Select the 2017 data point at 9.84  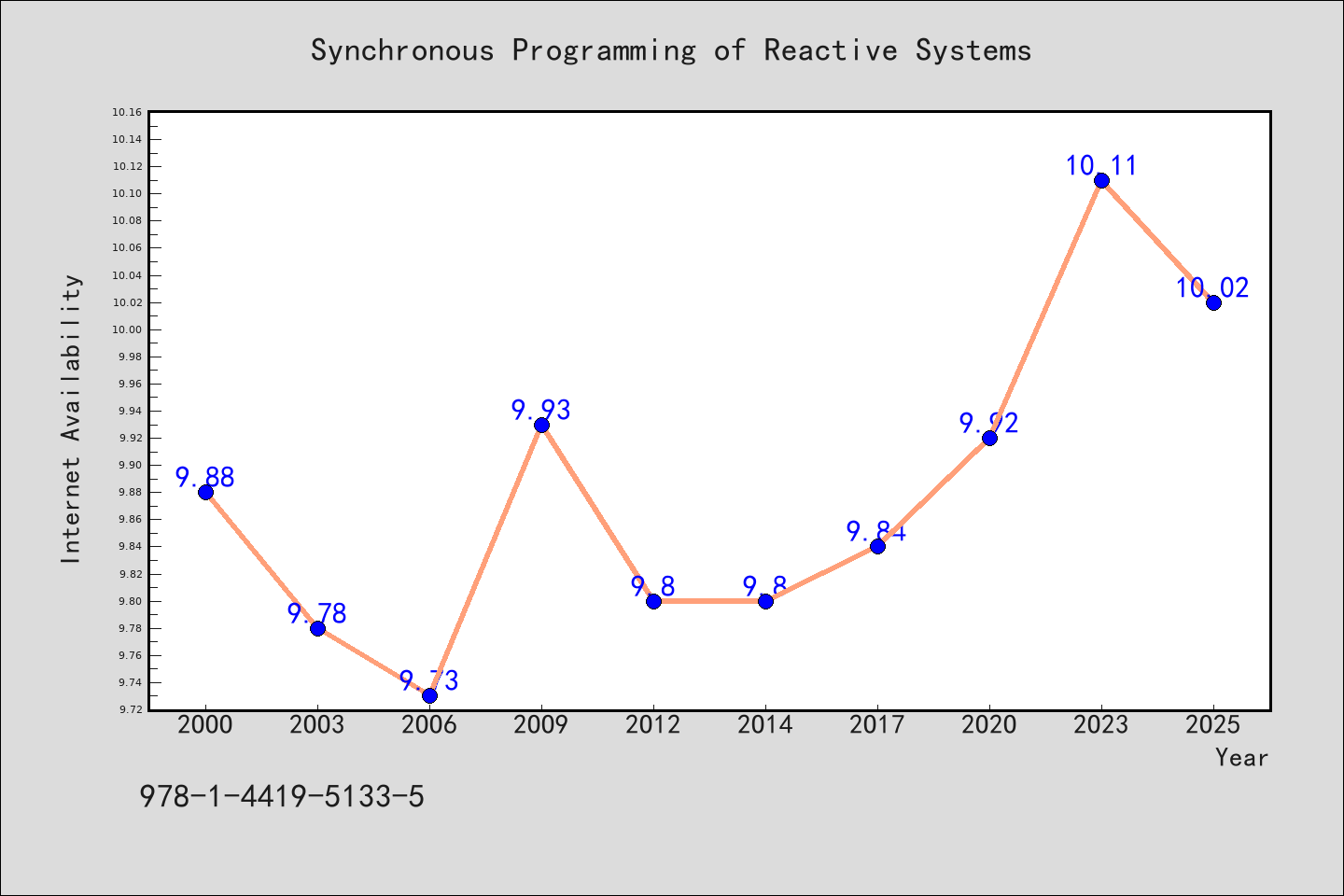pos(877,546)
